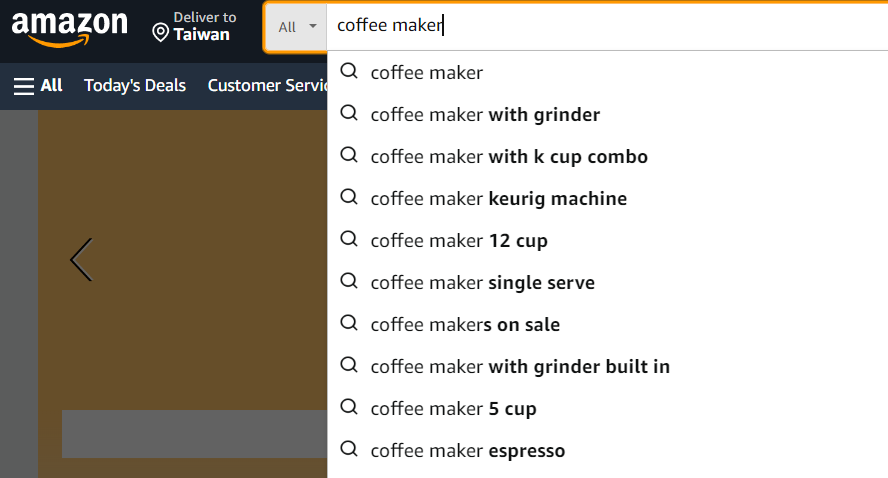Choose 'coffee maker with k cup combo' suggestion

coord(508,157)
